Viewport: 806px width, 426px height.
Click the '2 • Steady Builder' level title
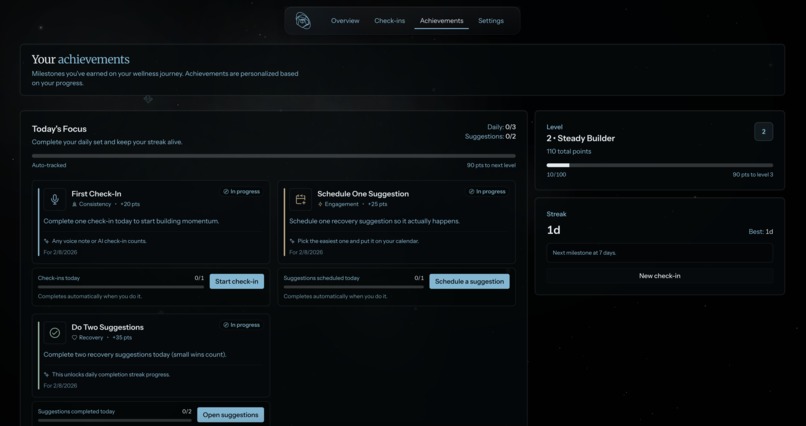pos(580,138)
